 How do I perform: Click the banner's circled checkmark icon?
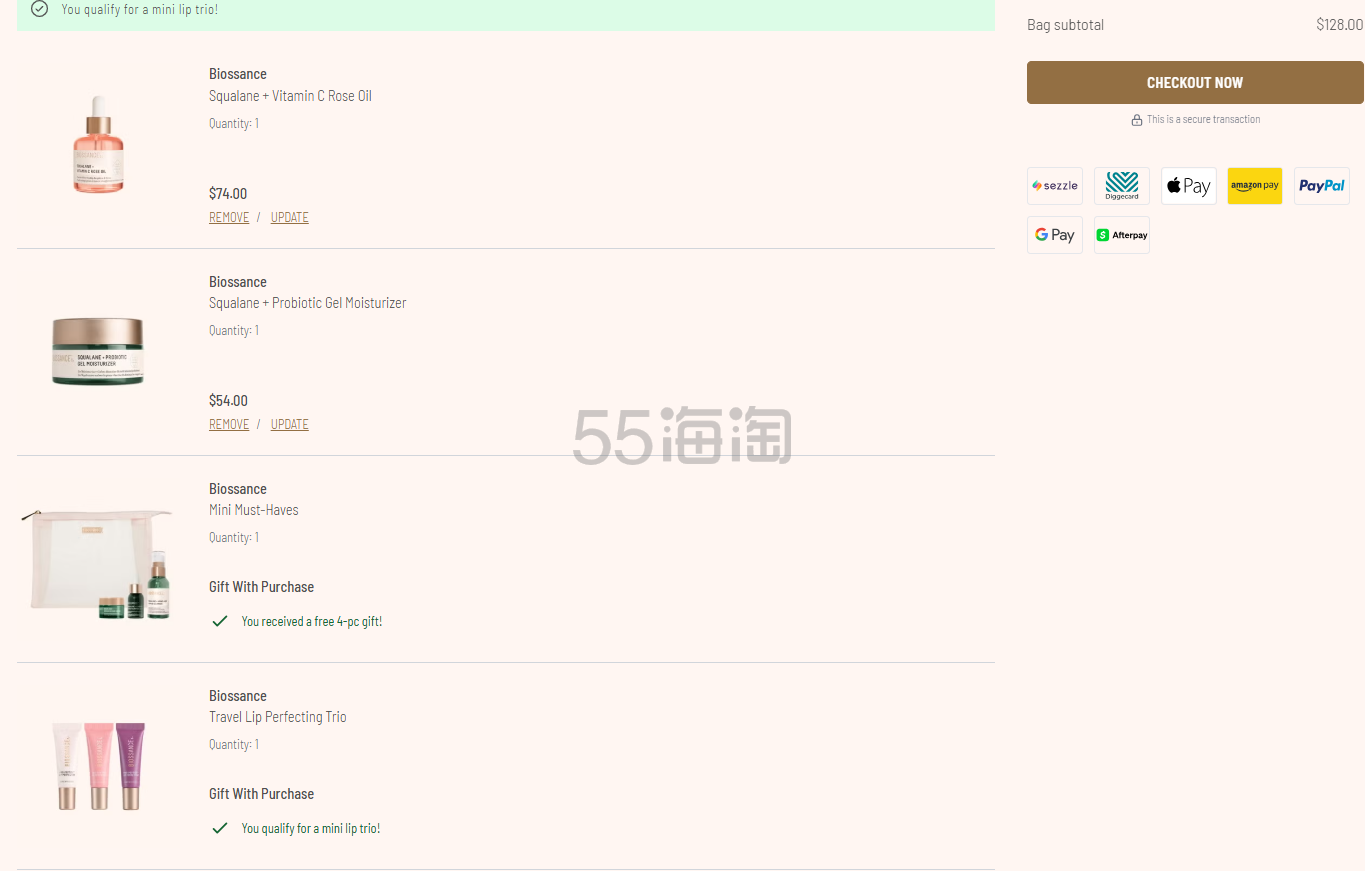(39, 9)
